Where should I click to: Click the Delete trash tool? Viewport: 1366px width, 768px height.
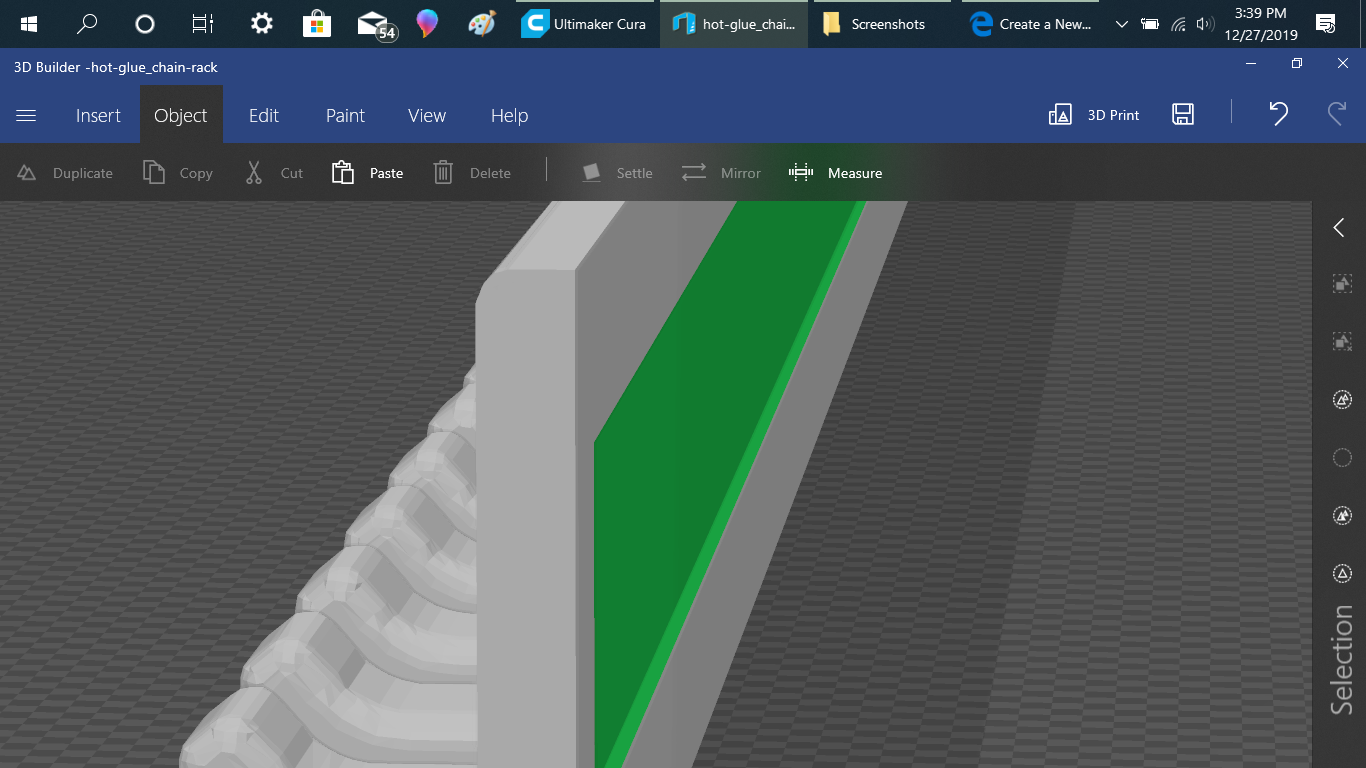click(472, 173)
